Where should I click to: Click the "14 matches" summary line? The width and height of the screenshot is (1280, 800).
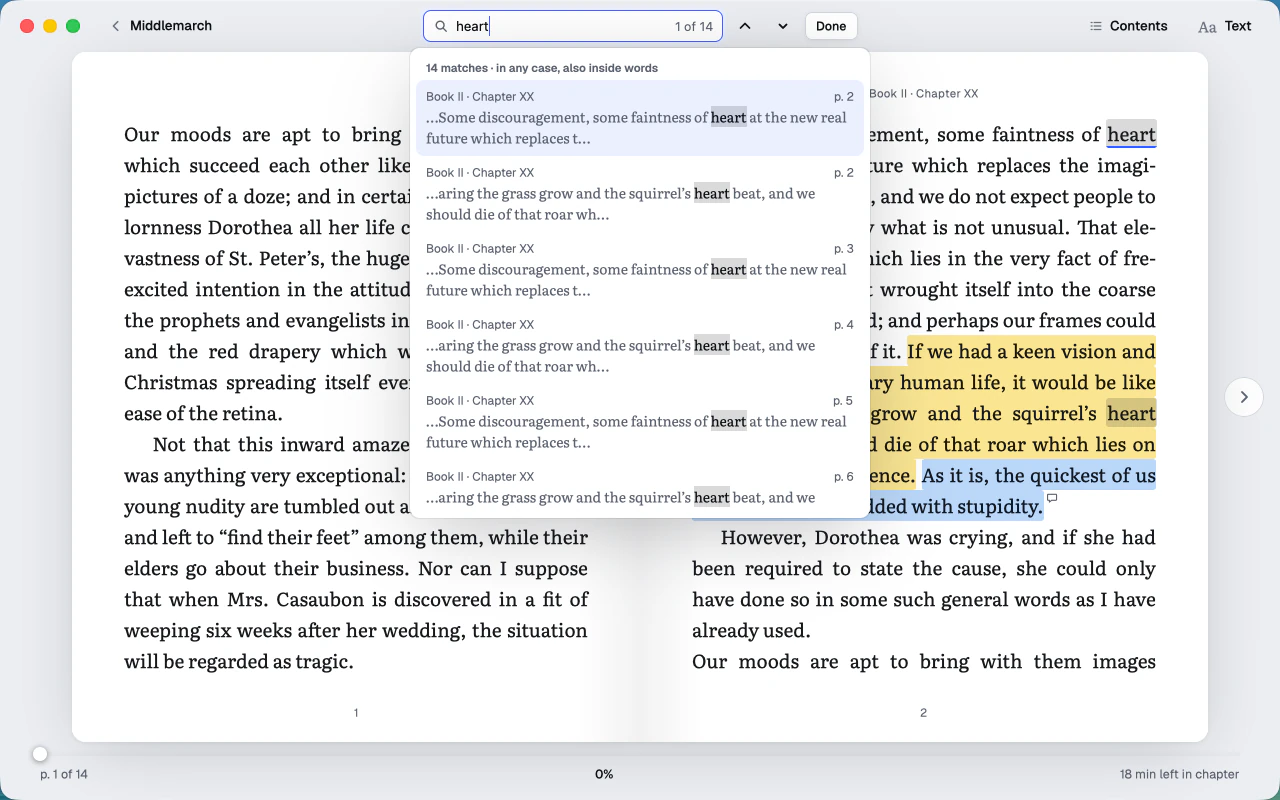click(542, 68)
